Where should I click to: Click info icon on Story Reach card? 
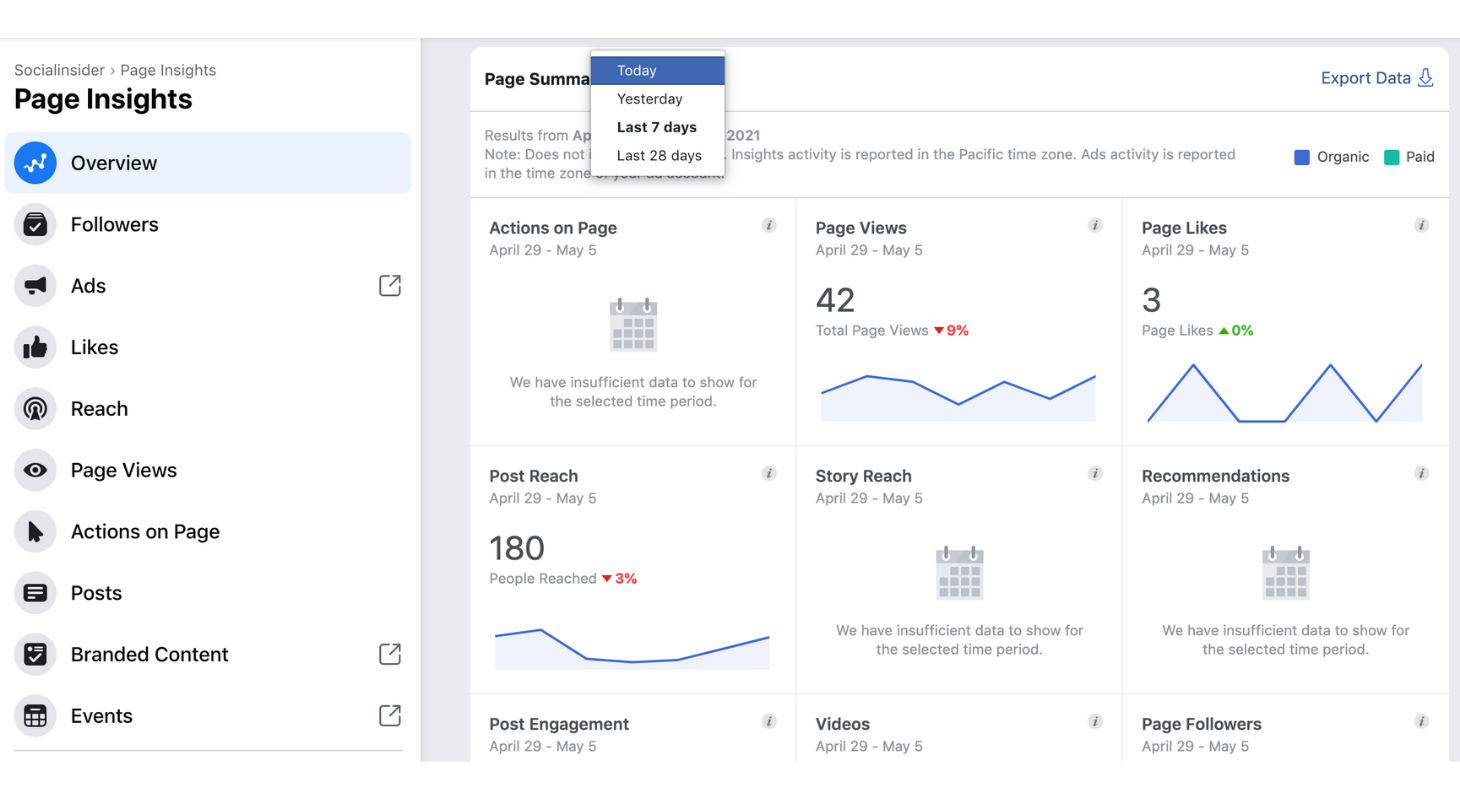coord(1095,473)
